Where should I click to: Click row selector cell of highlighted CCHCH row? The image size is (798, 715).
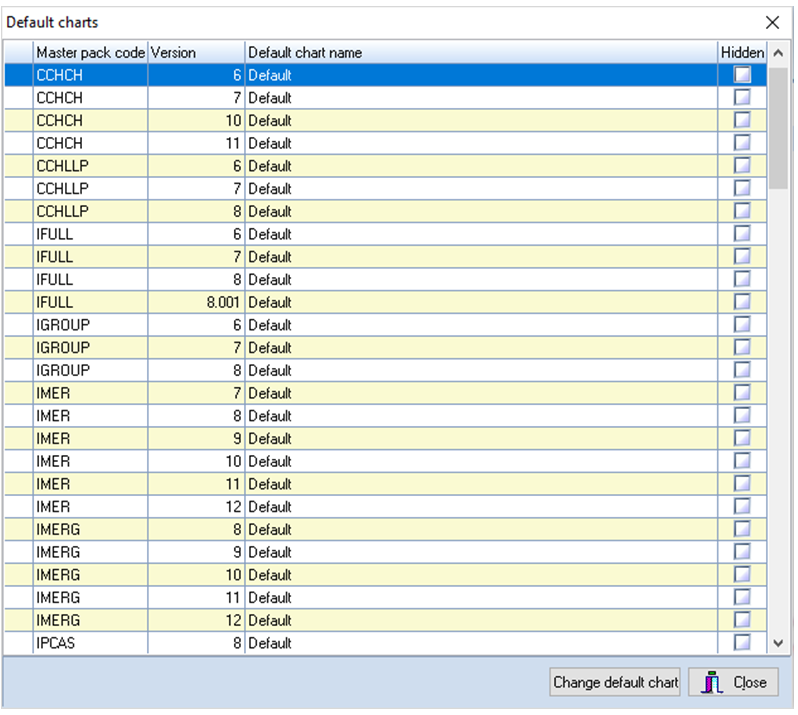click(x=19, y=75)
